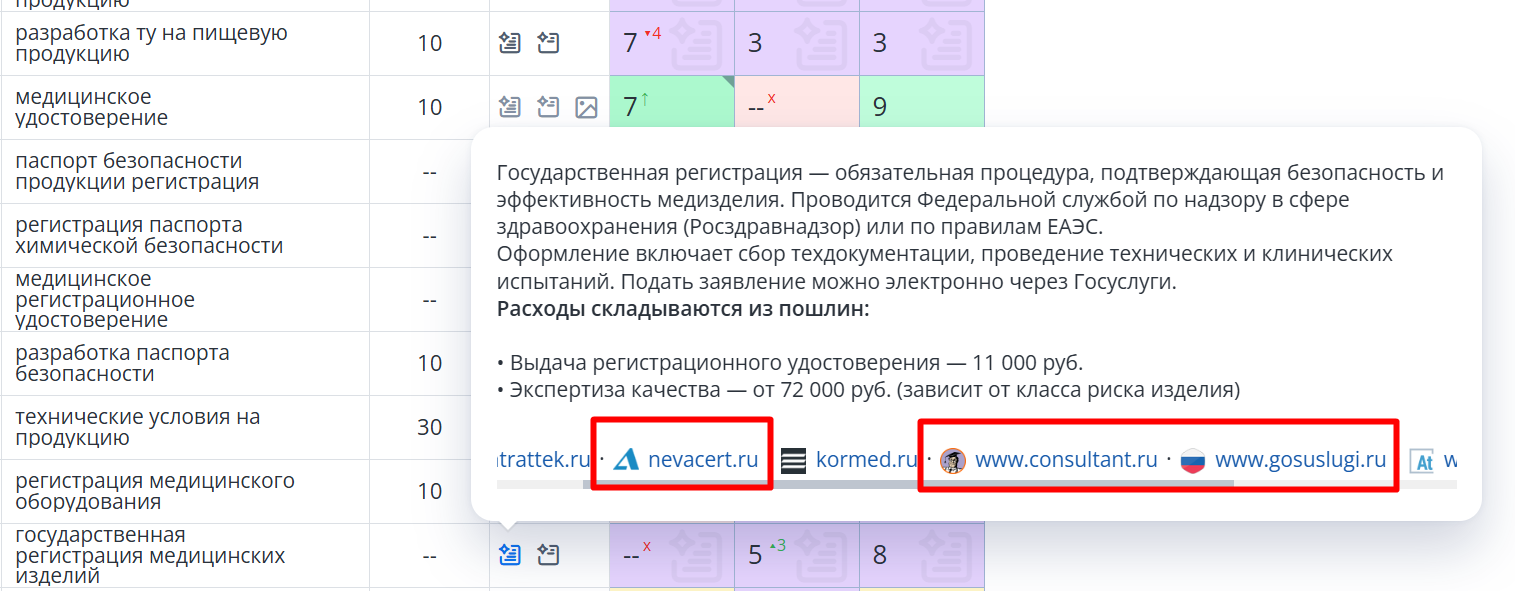Click the green '9' position cell
Image resolution: width=1515 pixels, height=591 pixels.
[x=921, y=101]
